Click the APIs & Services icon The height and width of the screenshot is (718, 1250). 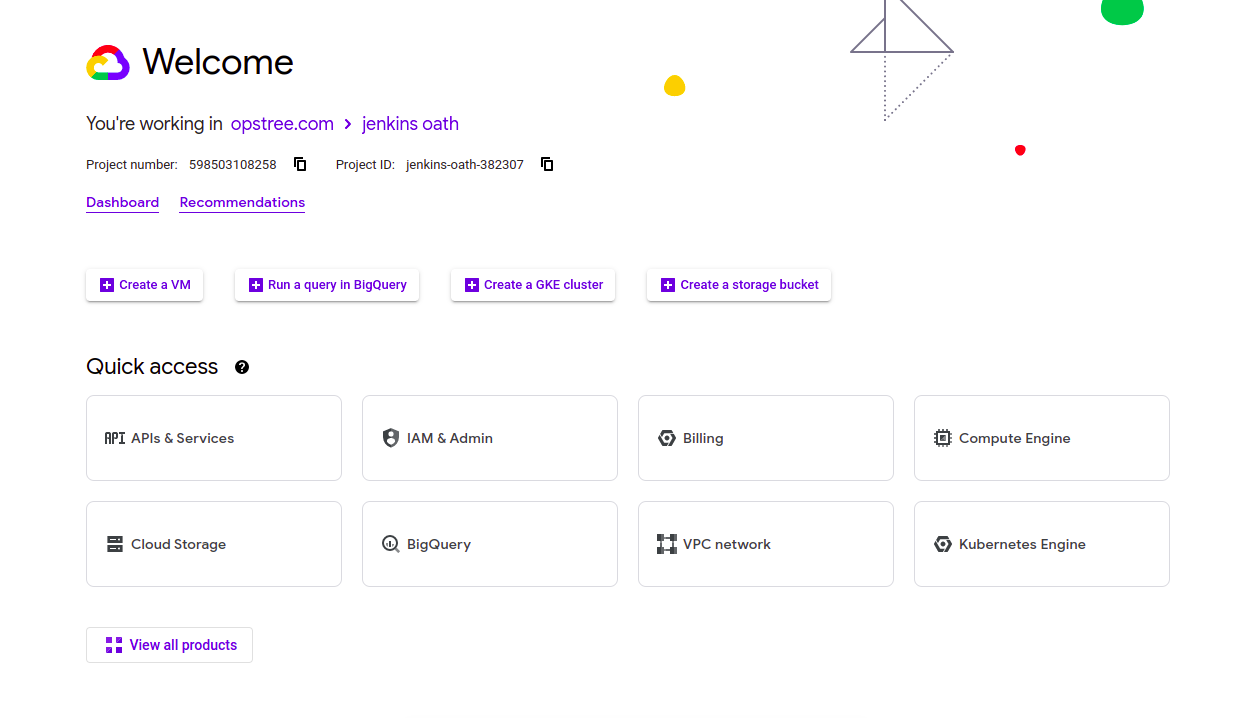(x=115, y=438)
